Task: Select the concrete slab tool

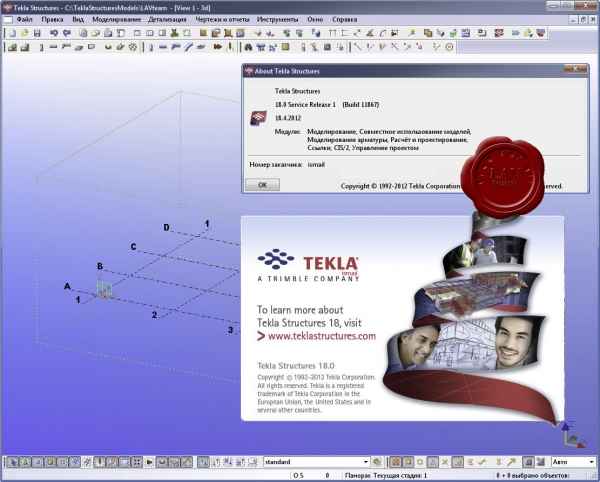Action: (79, 47)
